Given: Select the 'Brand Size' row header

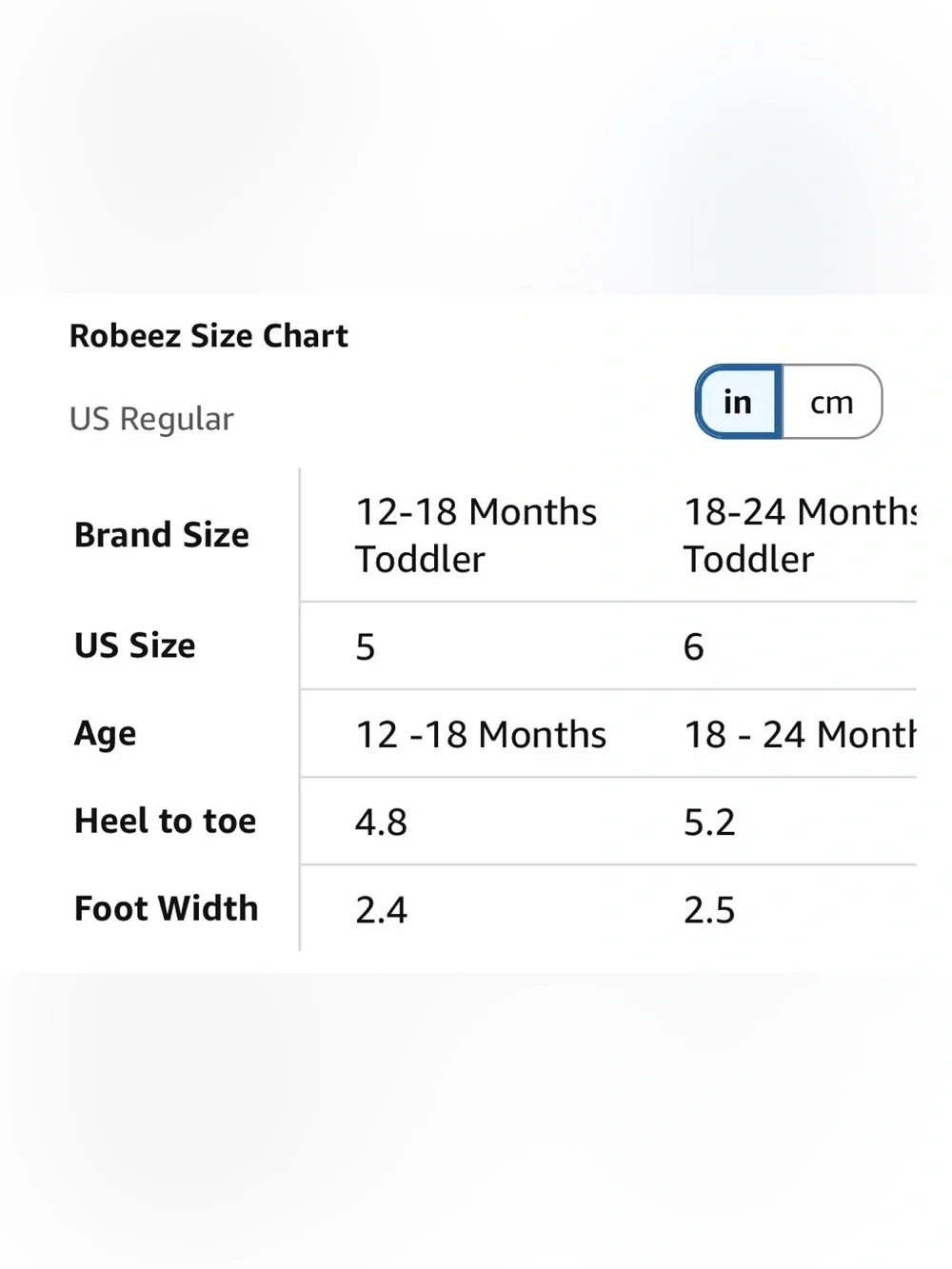Looking at the screenshot, I should coord(162,535).
